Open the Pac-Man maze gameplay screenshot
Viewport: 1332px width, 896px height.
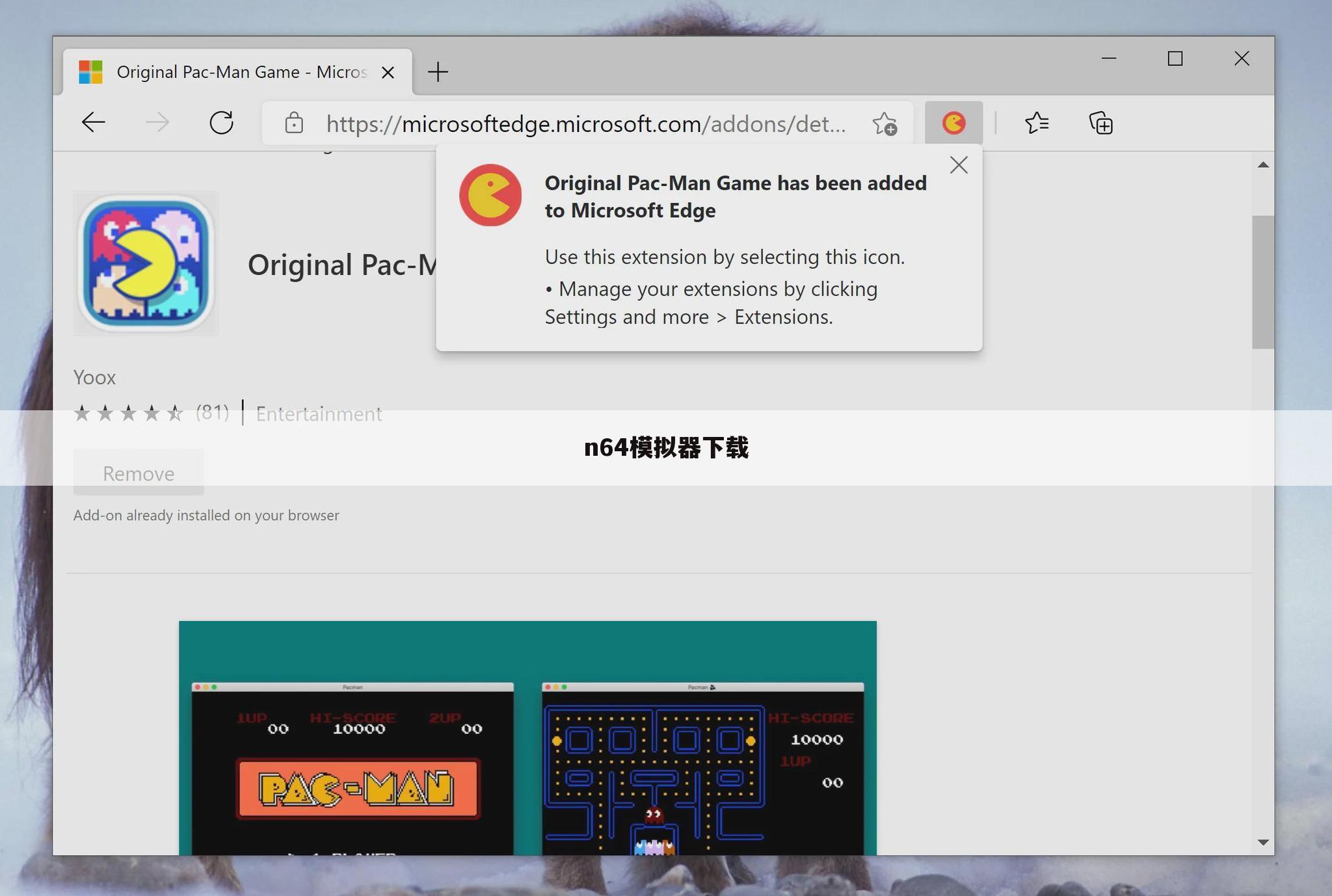tap(702, 769)
